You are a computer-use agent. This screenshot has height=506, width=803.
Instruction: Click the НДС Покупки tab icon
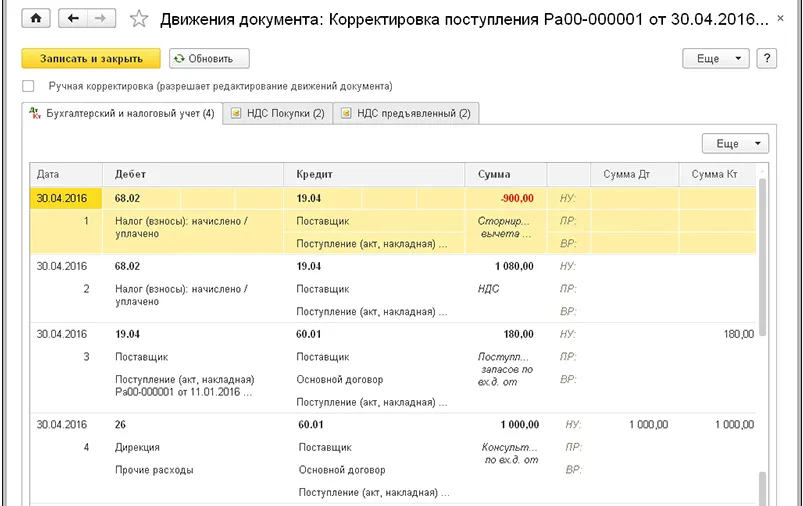[236, 113]
